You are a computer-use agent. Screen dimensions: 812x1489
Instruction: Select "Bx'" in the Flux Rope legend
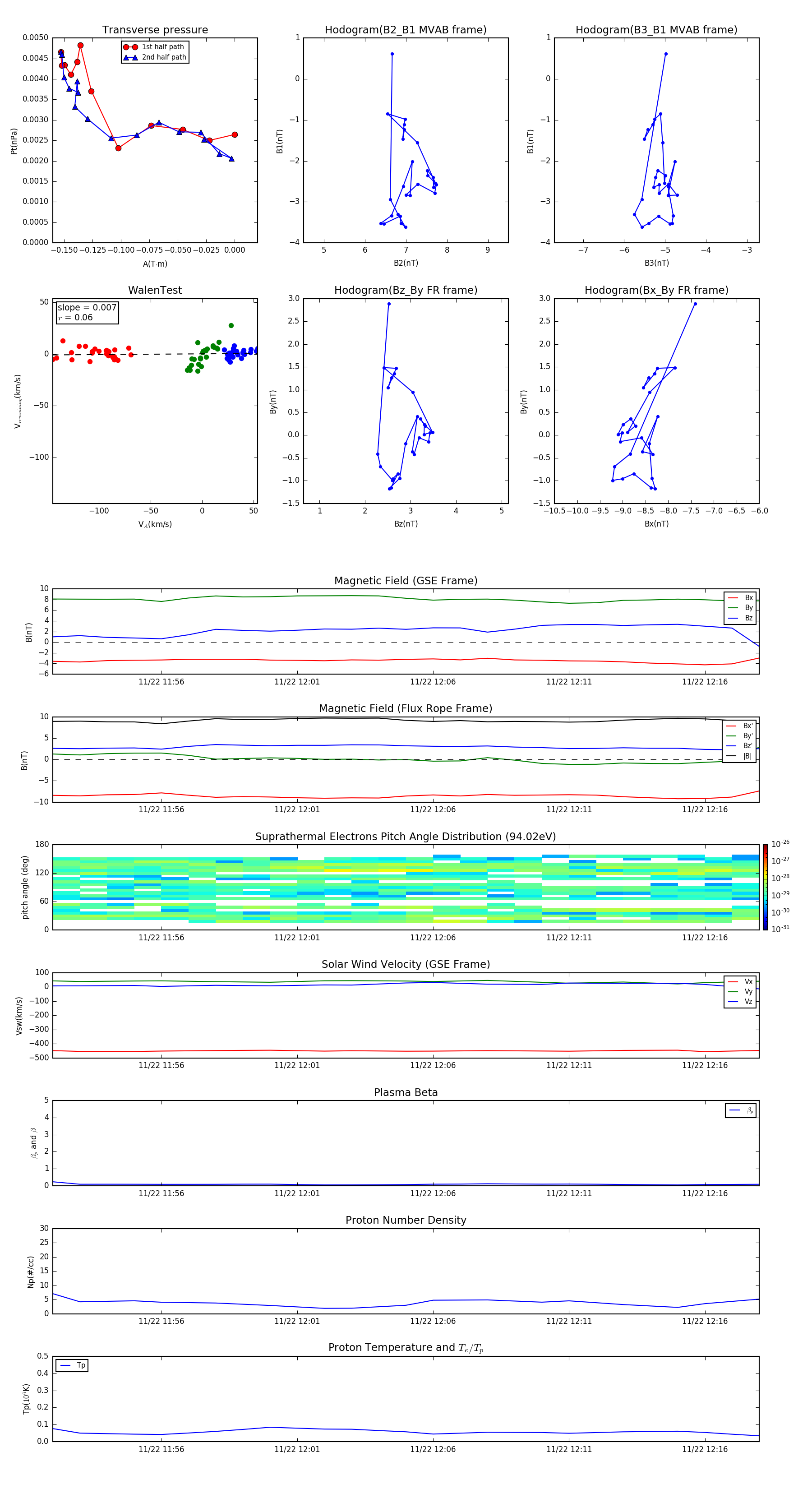pyautogui.click(x=740, y=726)
